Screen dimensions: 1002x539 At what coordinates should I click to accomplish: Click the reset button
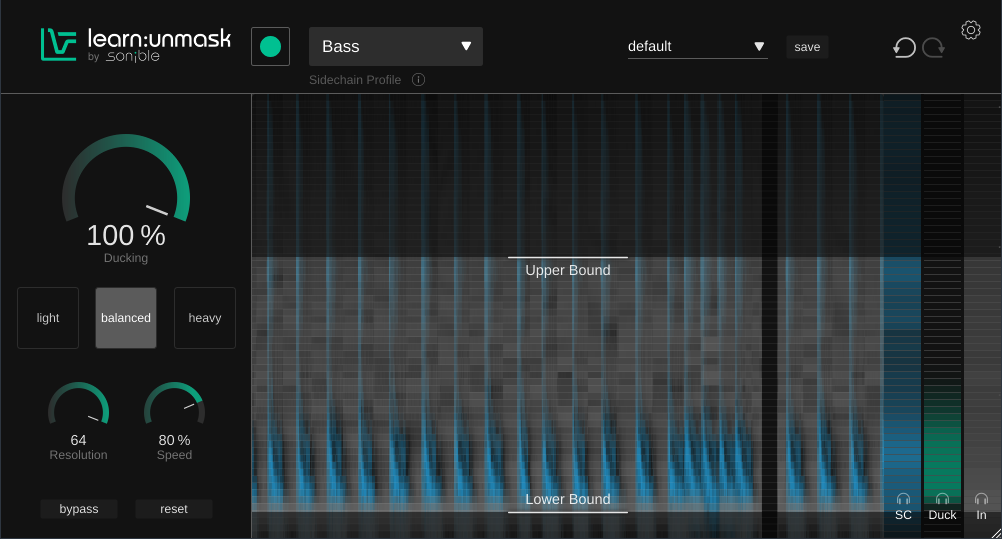[174, 509]
